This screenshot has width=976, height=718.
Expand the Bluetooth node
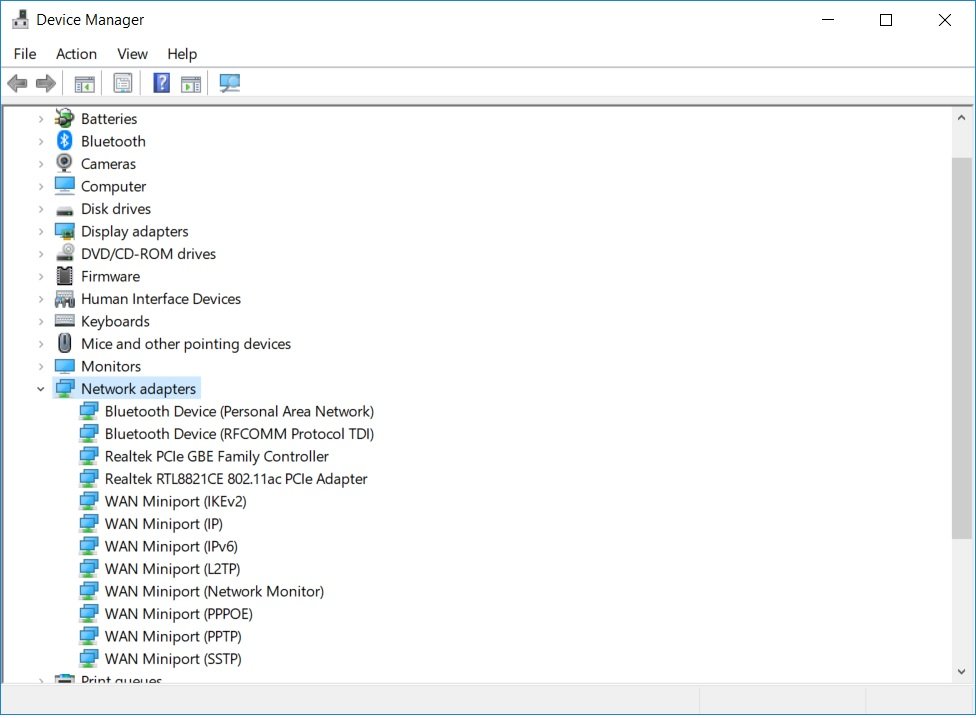40,141
